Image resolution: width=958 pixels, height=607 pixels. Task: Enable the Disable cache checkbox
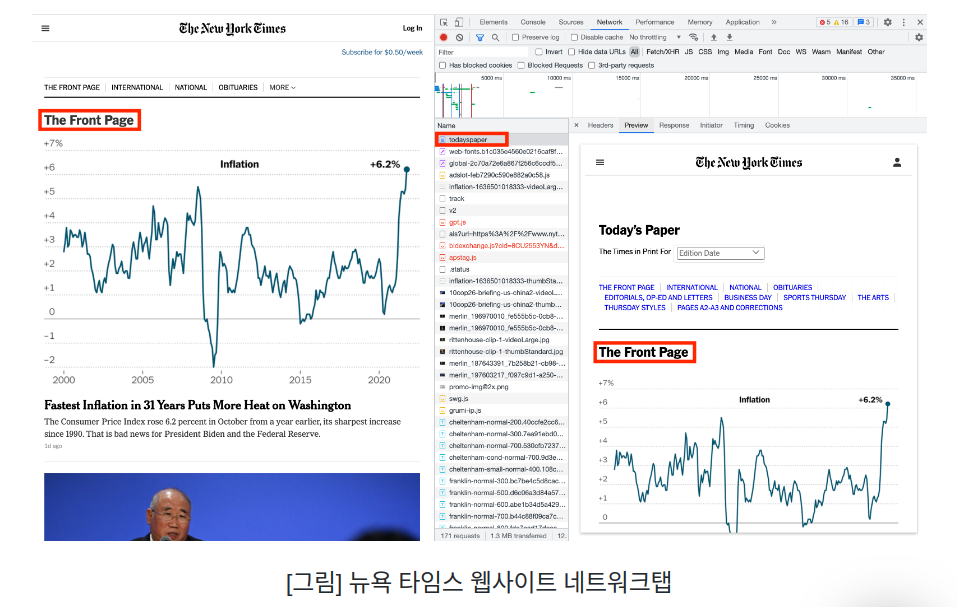(x=574, y=37)
